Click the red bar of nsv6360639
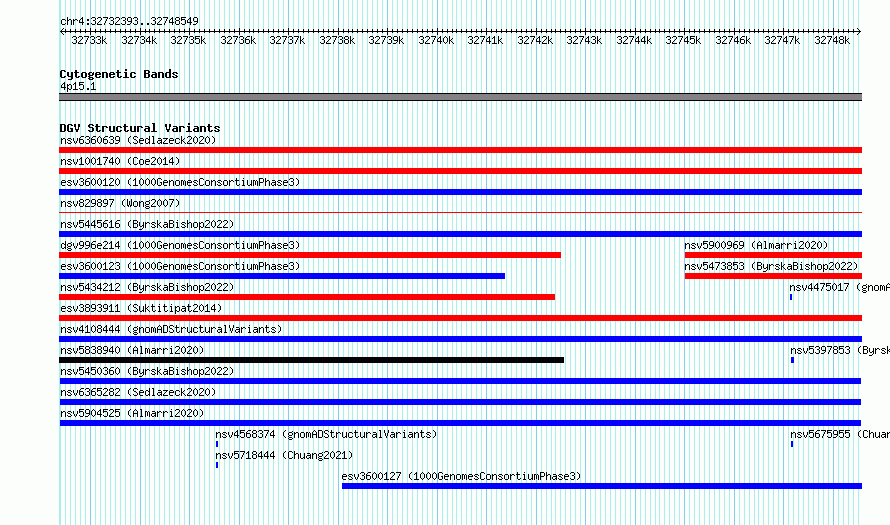The height and width of the screenshot is (525, 890). pos(460,150)
